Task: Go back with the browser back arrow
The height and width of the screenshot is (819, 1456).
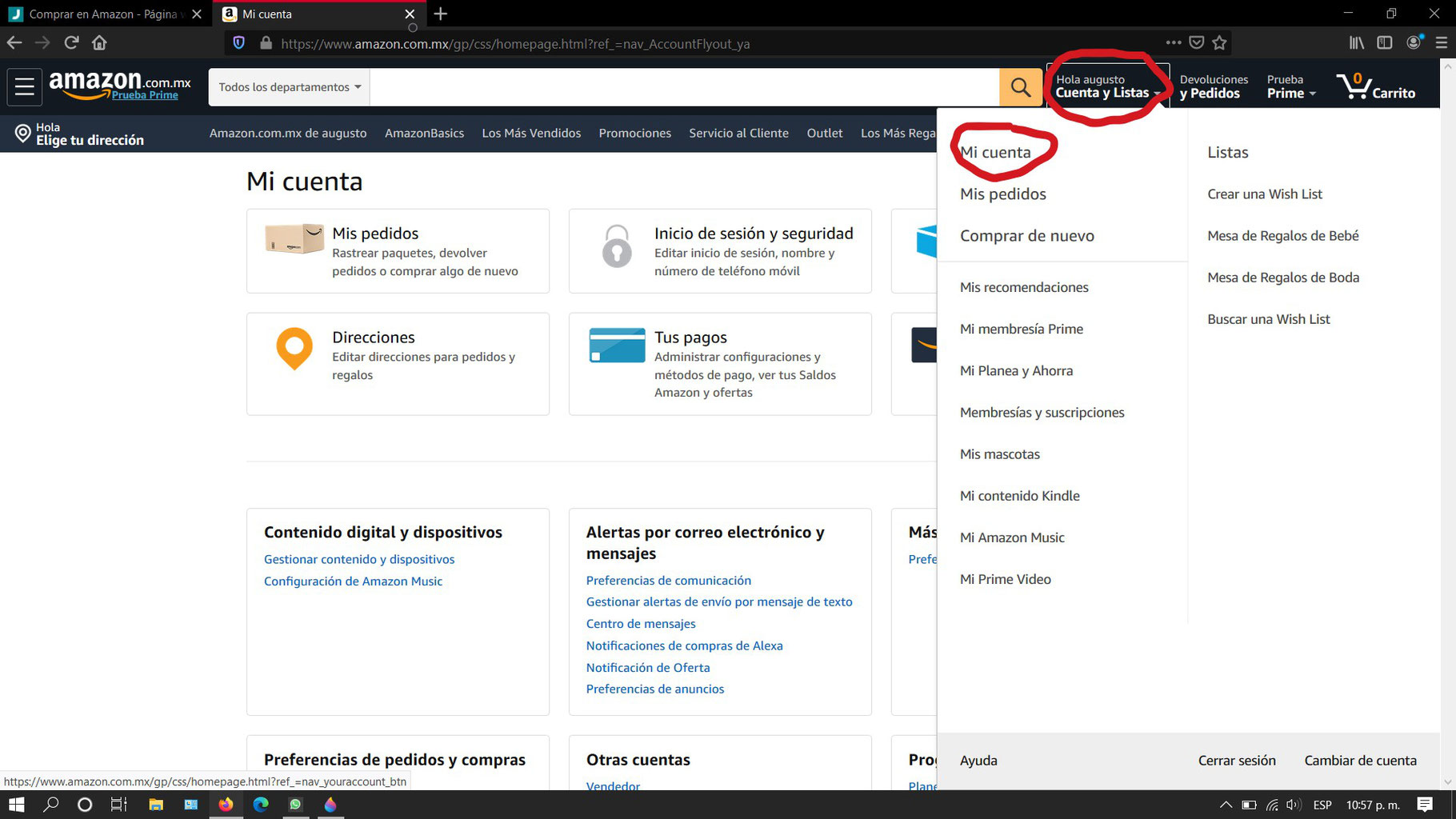Action: [x=14, y=42]
